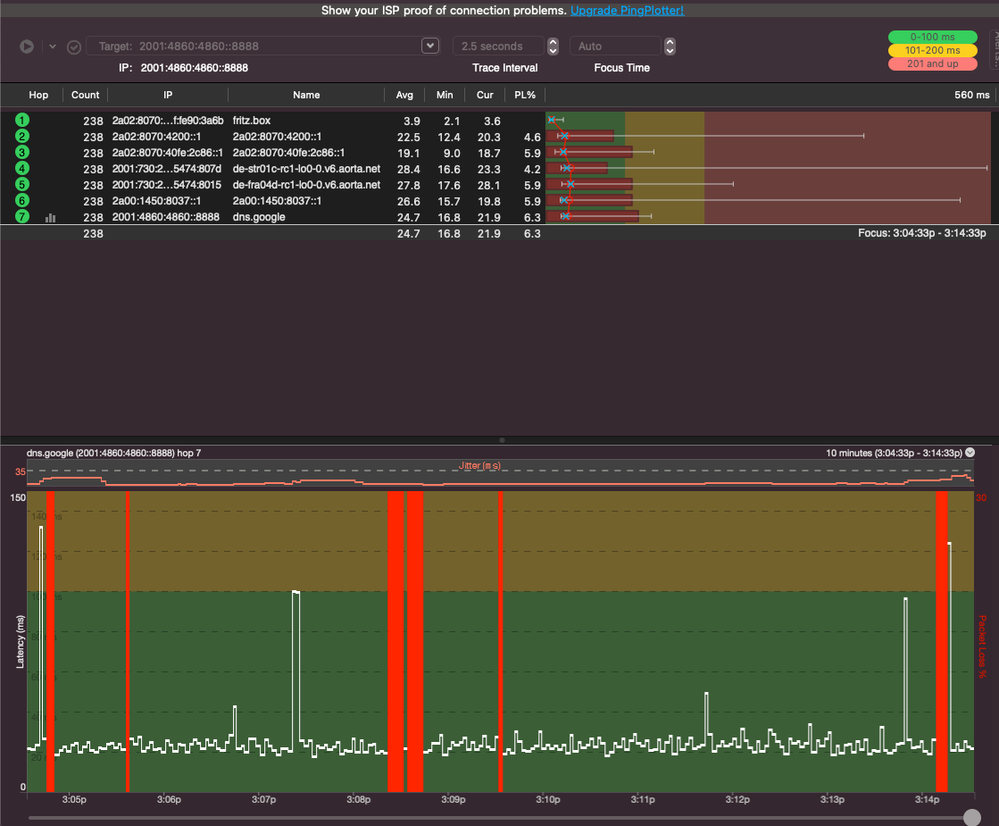Click the hop 4 green circle icon

click(x=22, y=169)
